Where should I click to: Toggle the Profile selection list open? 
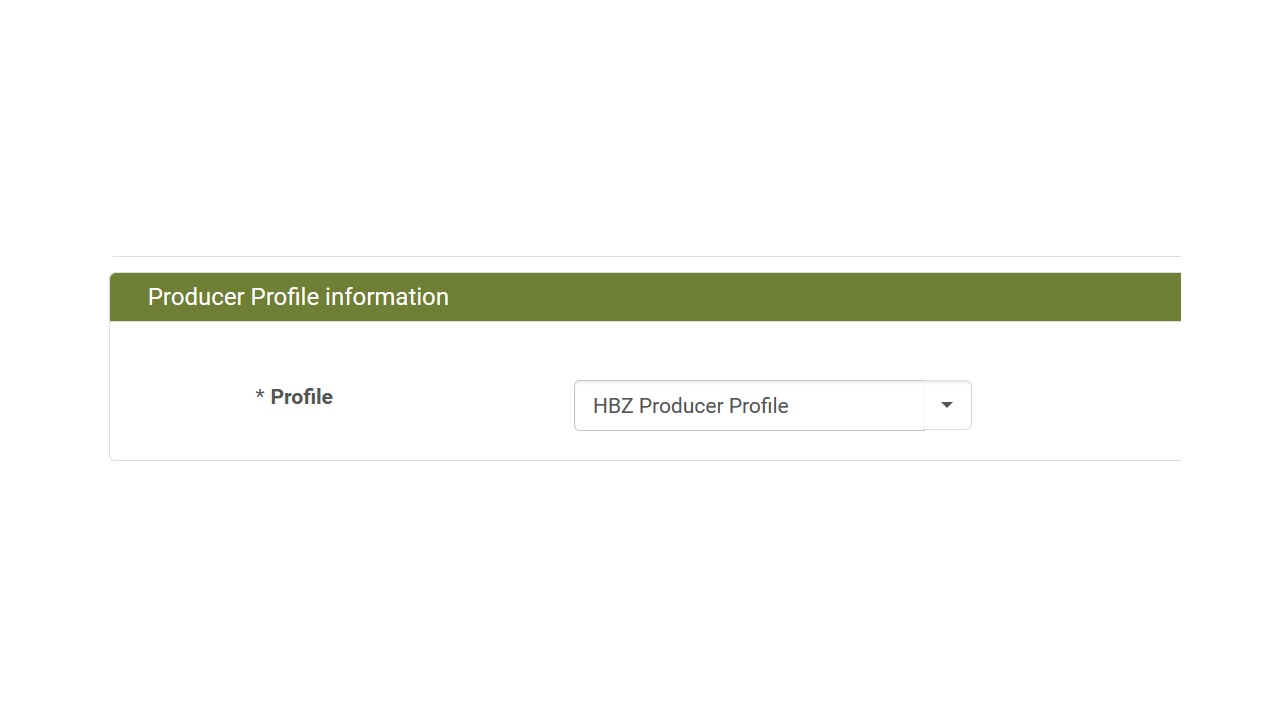[947, 405]
